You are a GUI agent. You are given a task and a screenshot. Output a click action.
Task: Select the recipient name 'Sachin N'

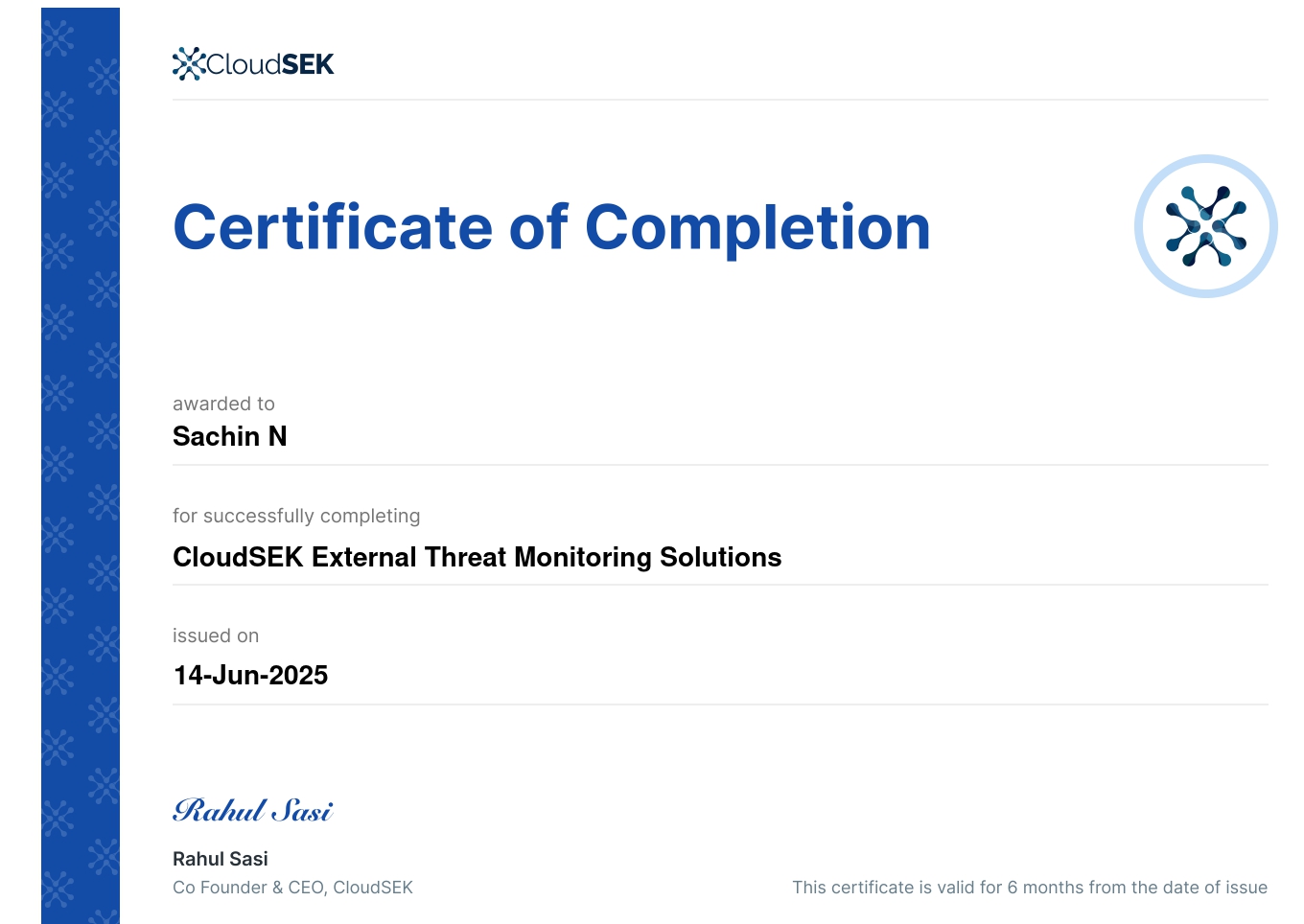(230, 436)
